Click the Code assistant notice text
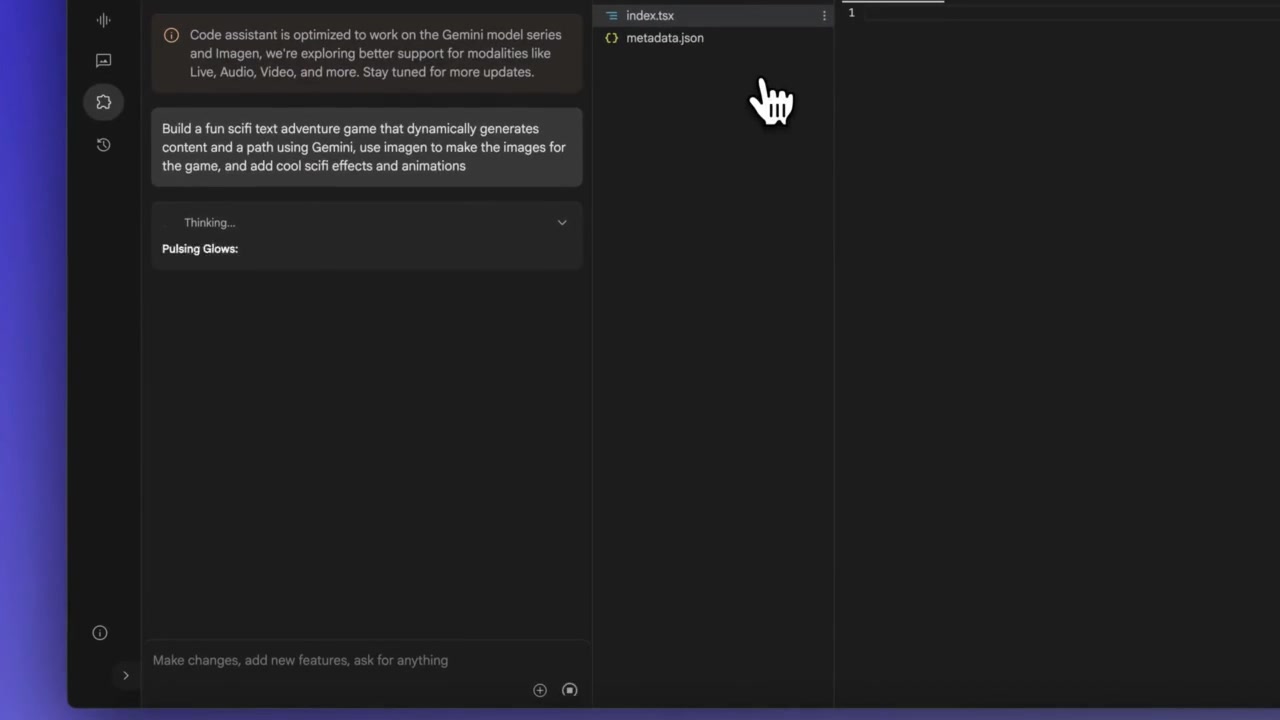The width and height of the screenshot is (1280, 720). pos(376,53)
